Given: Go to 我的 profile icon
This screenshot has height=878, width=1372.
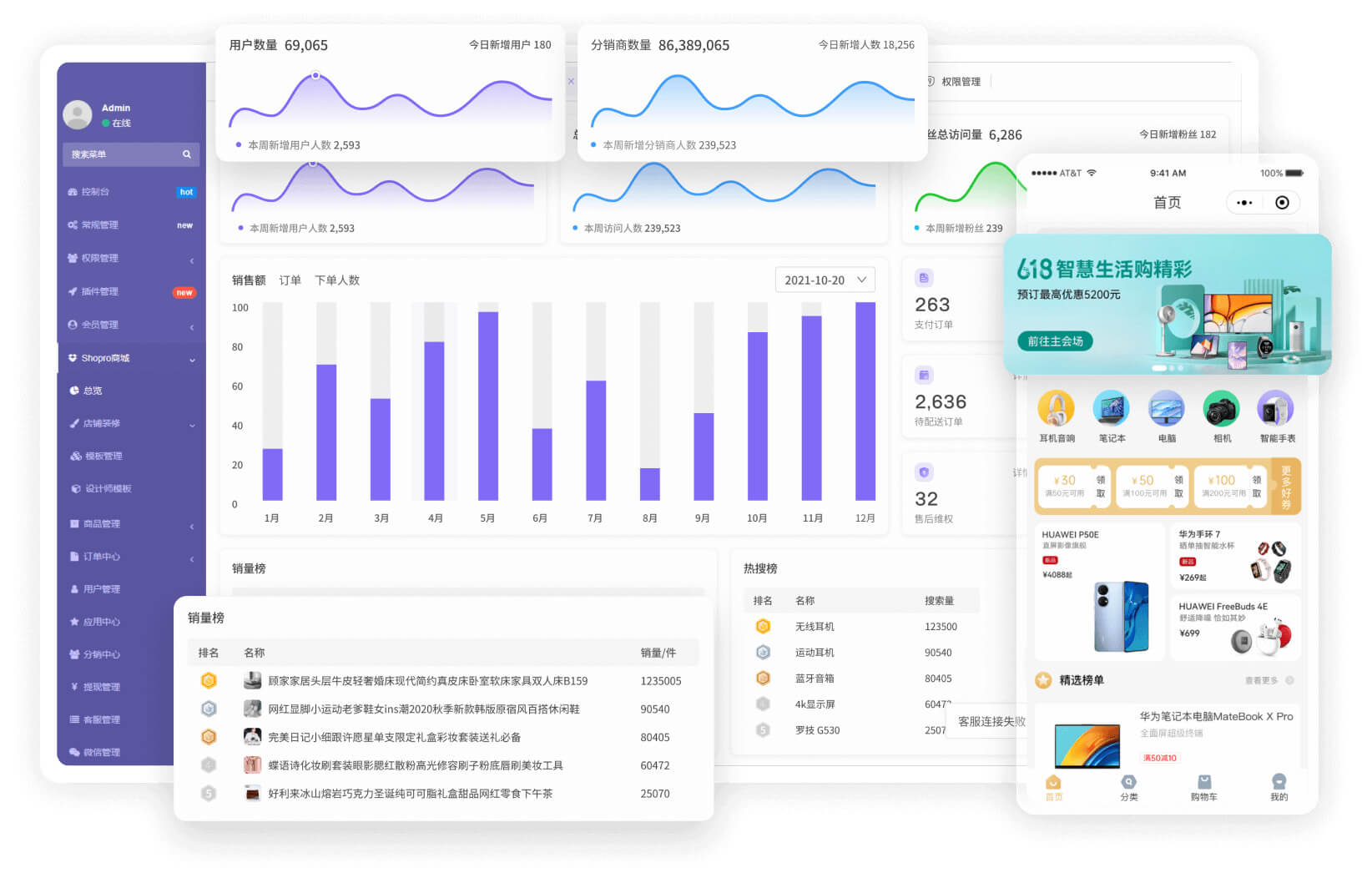Looking at the screenshot, I should point(1279,786).
